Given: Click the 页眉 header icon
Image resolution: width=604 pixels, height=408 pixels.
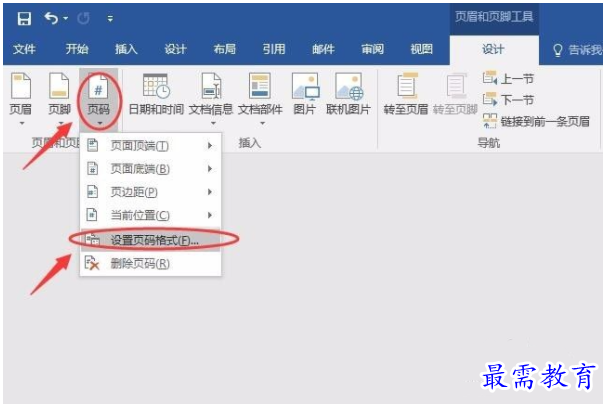Looking at the screenshot, I should [x=21, y=86].
